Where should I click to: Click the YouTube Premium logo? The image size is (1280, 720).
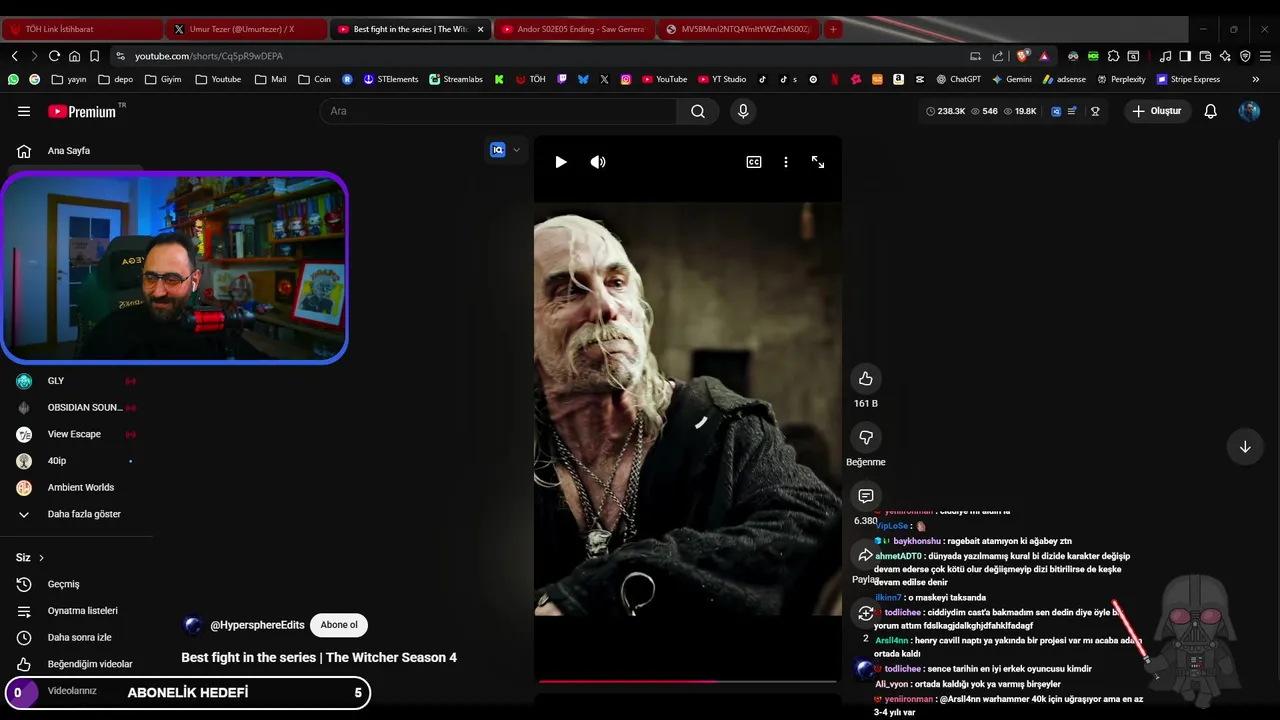(82, 111)
